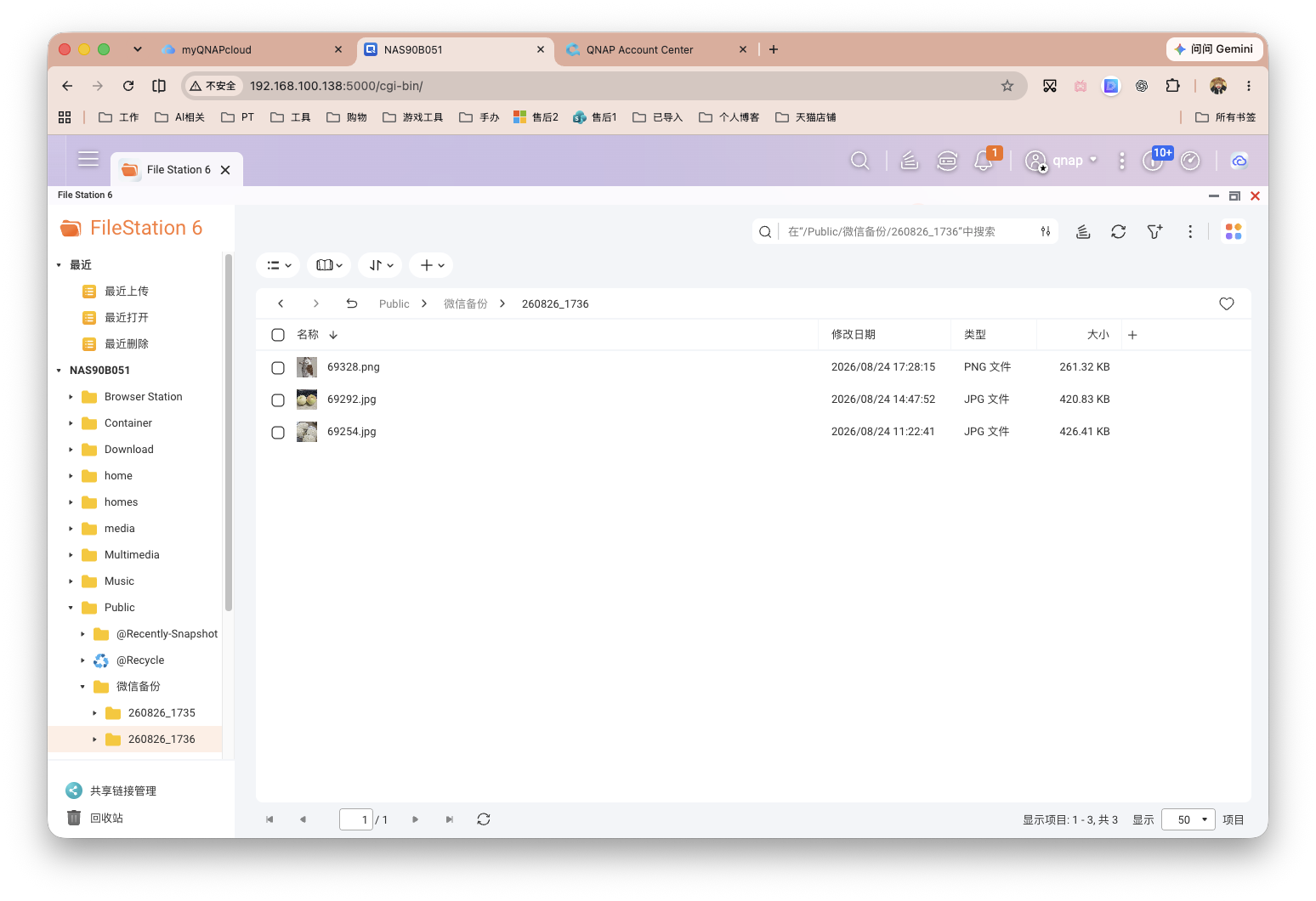1316x901 pixels.
Task: Go to the next page arrow
Action: 415,819
